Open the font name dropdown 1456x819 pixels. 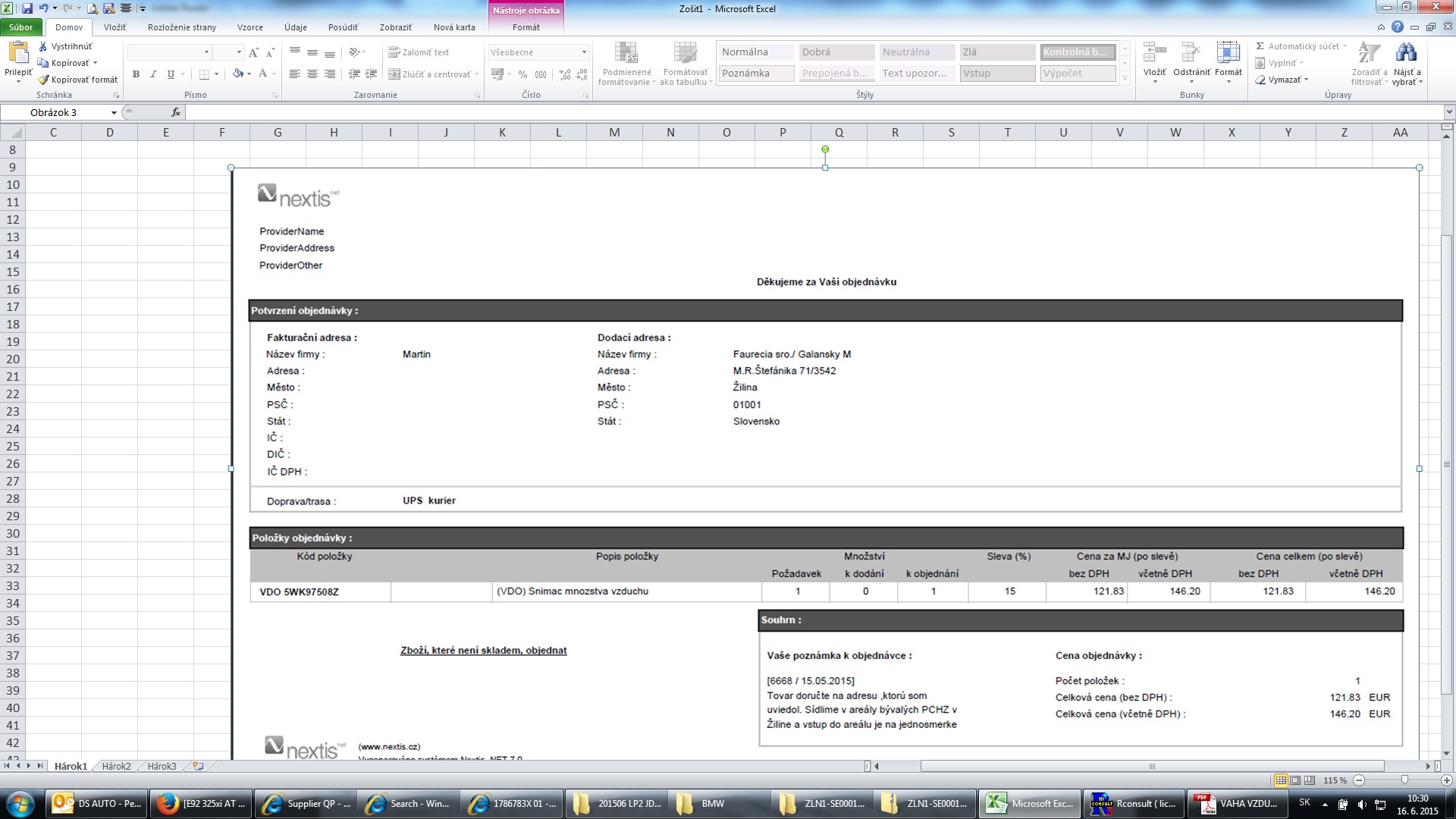tap(206, 52)
